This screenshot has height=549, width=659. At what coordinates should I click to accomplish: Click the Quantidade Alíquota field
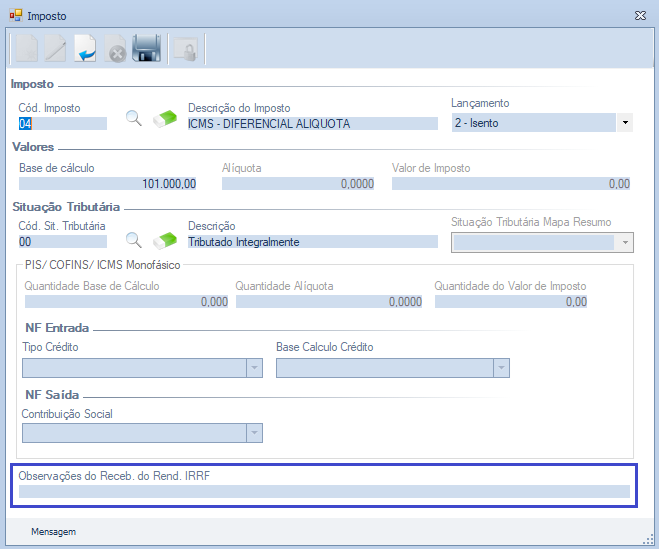pos(329,301)
